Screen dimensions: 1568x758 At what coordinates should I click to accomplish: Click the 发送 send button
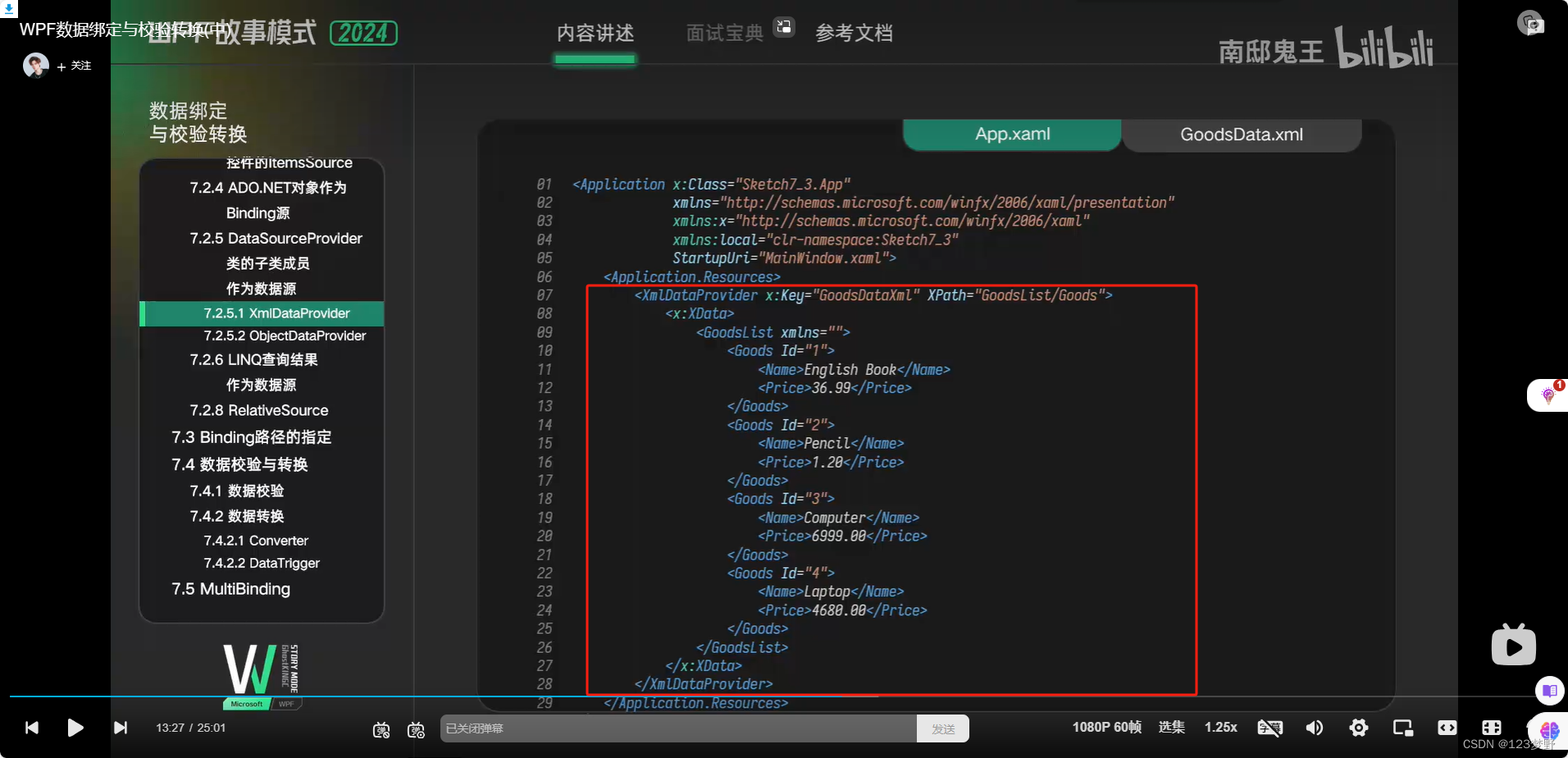coord(943,728)
